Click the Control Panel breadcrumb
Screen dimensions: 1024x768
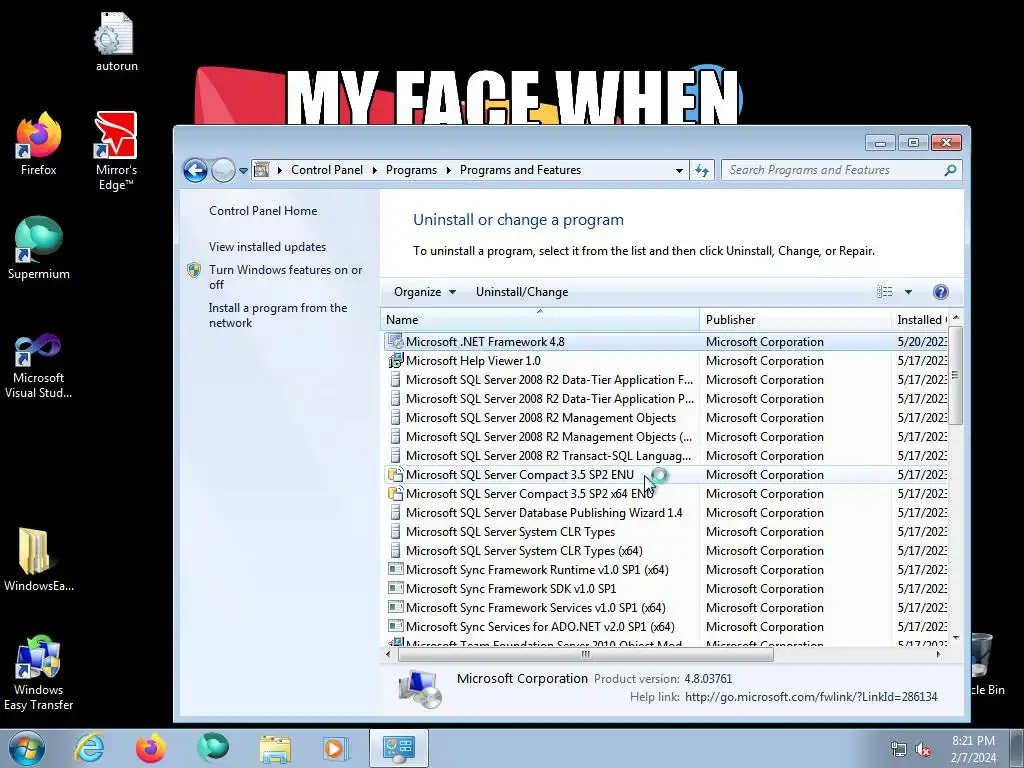327,170
